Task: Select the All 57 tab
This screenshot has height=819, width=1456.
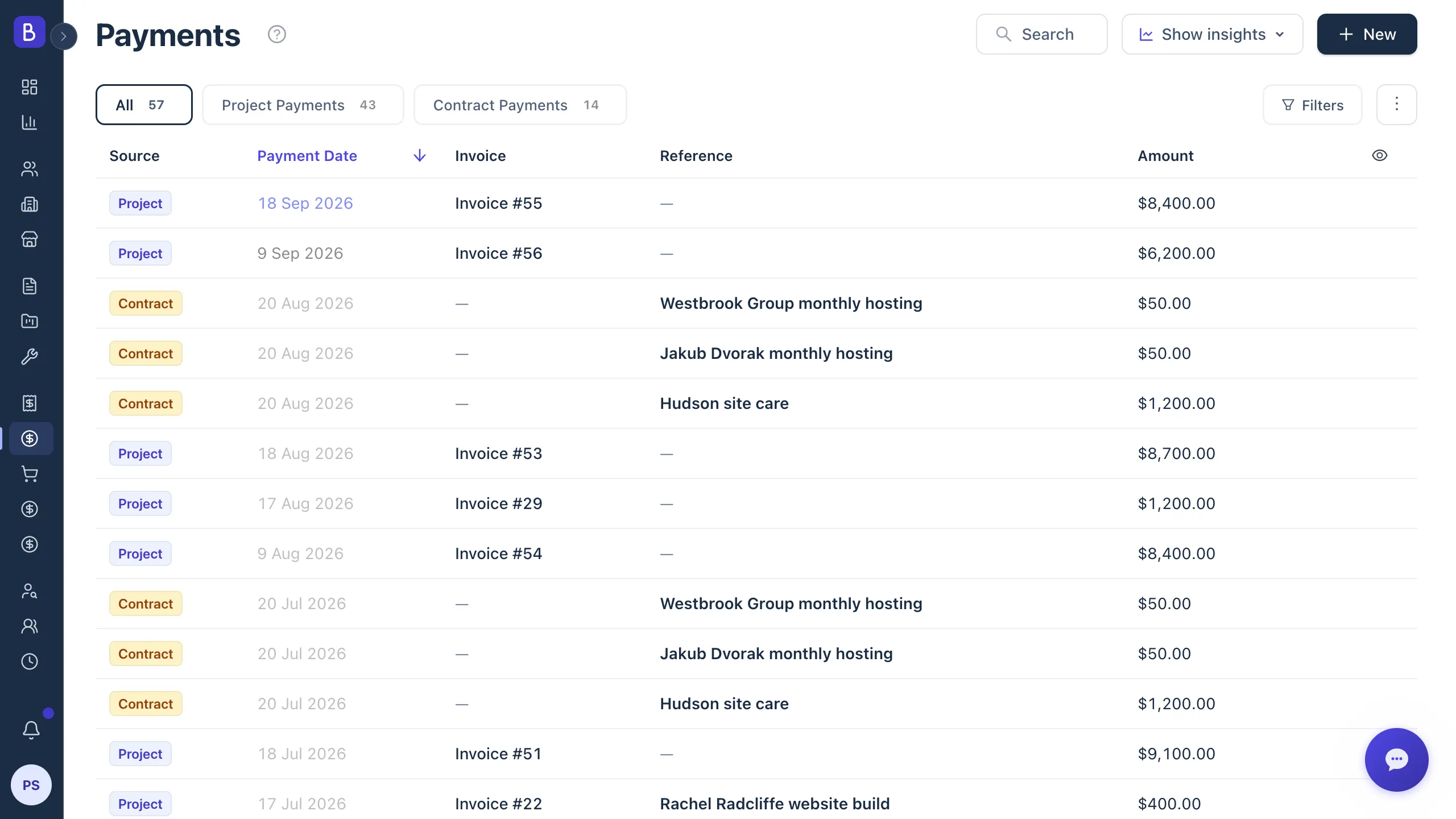Action: coord(144,105)
